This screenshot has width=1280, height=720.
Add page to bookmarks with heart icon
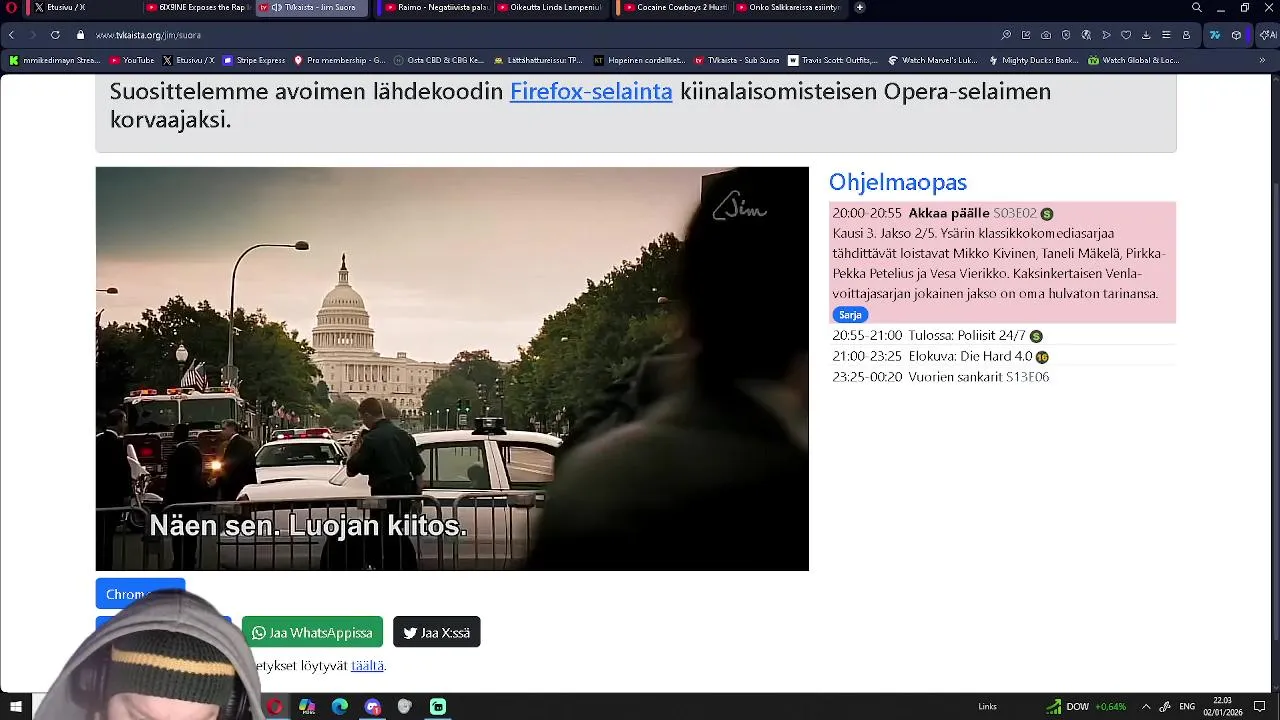(1126, 35)
